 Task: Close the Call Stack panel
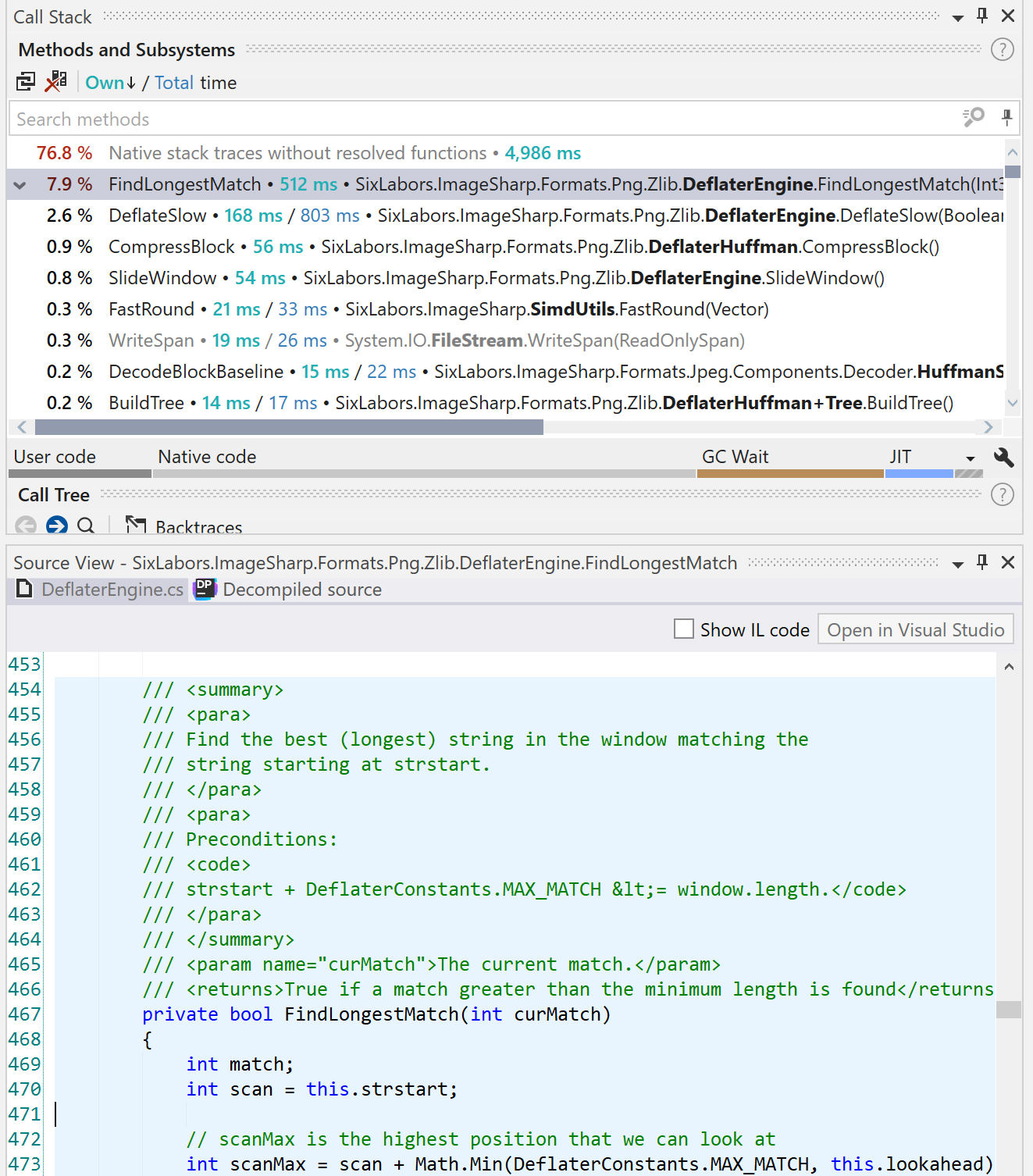[1008, 16]
